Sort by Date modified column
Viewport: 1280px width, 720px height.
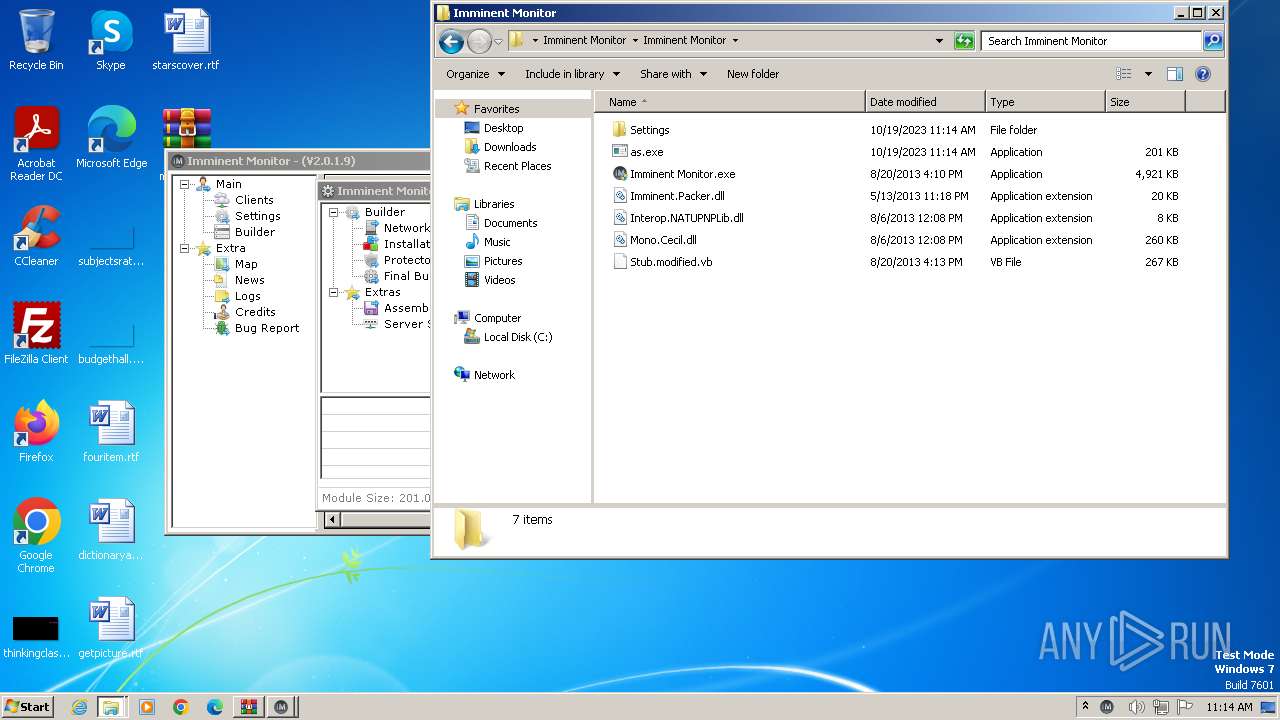(925, 102)
